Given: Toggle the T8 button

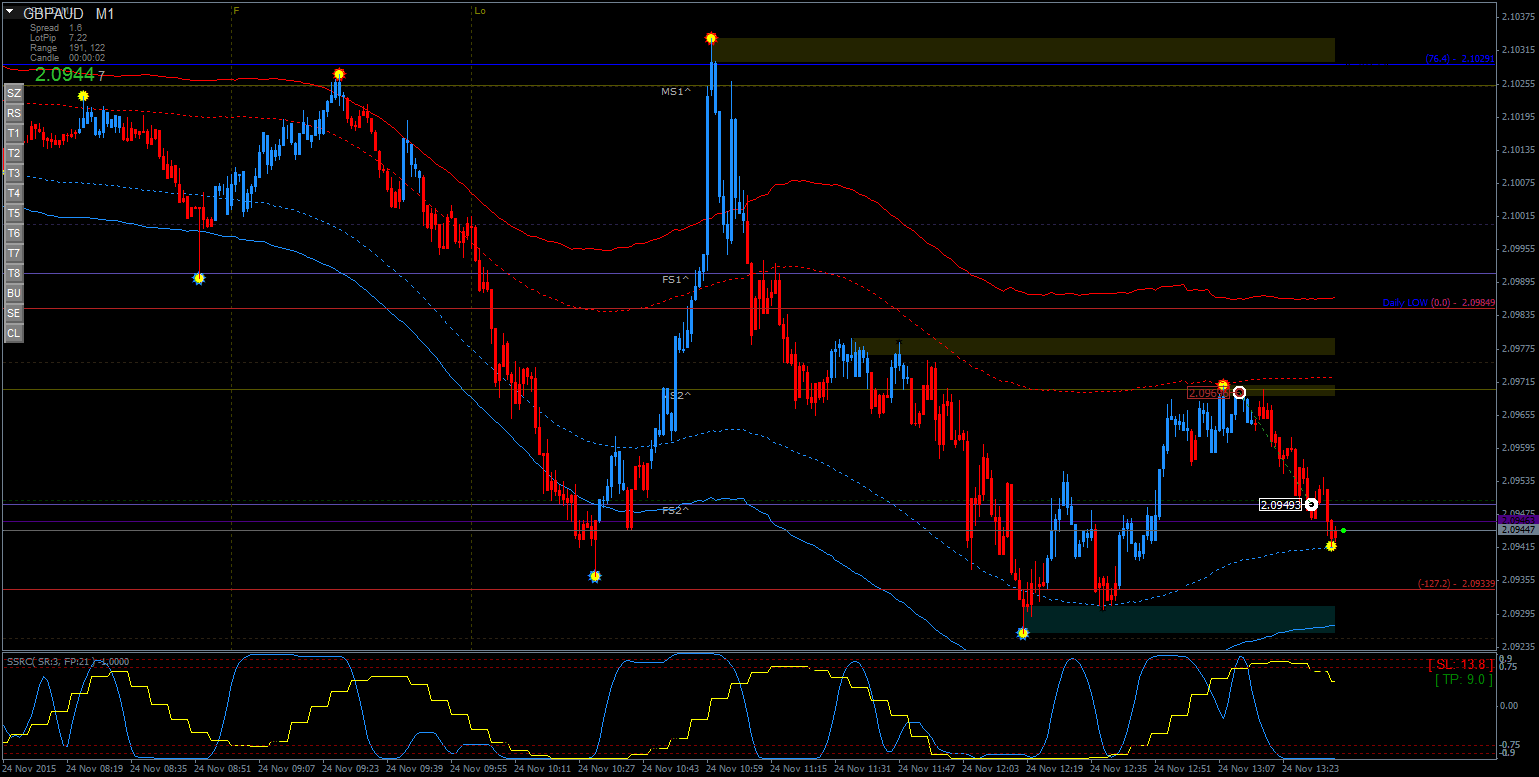Looking at the screenshot, I should click(14, 273).
